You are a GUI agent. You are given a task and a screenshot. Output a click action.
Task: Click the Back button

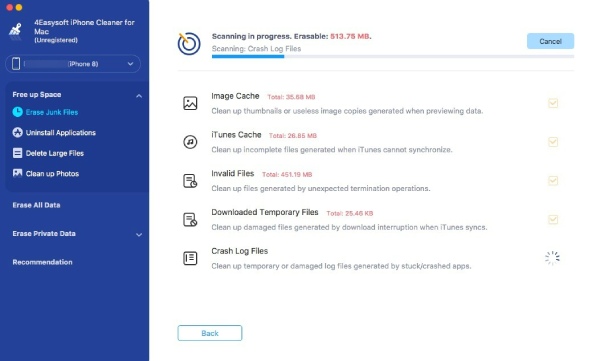pos(210,333)
